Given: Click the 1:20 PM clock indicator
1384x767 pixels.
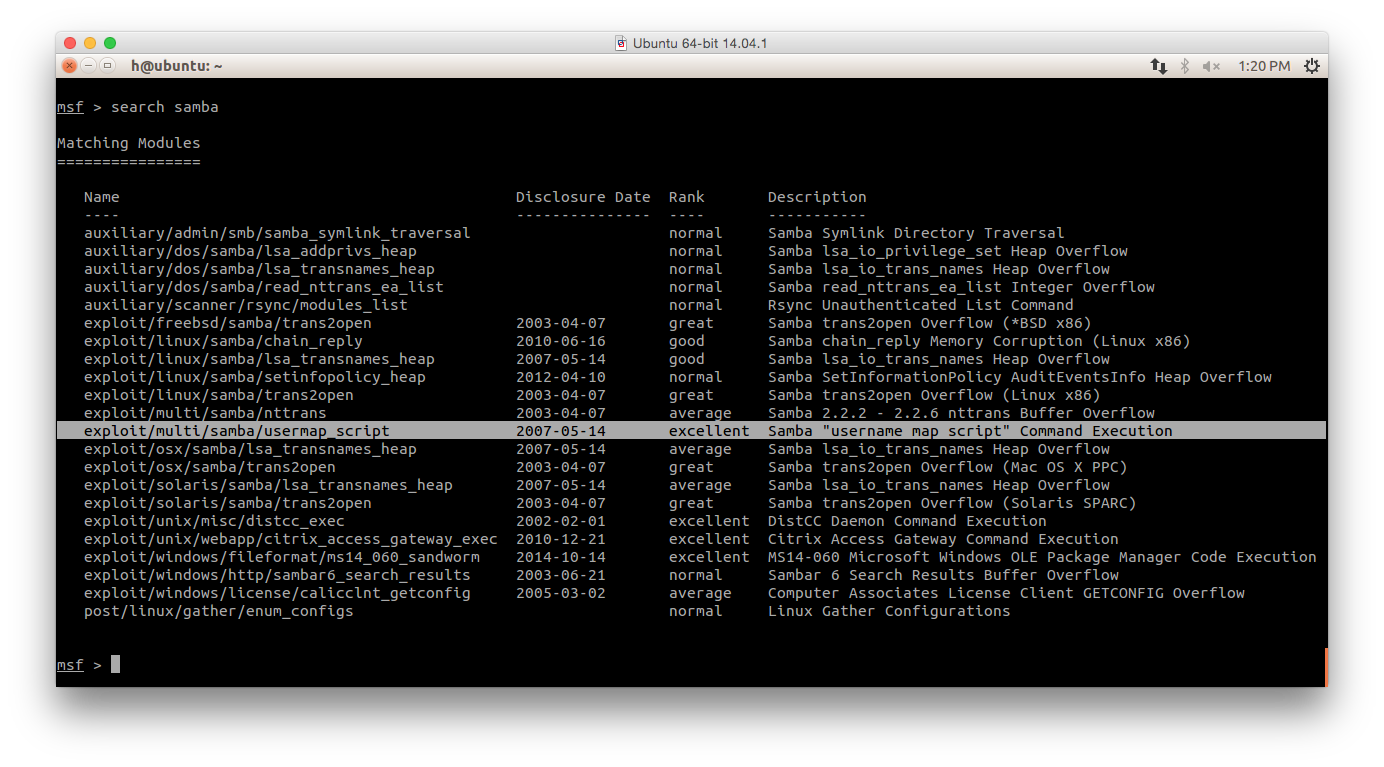Looking at the screenshot, I should tap(1264, 66).
